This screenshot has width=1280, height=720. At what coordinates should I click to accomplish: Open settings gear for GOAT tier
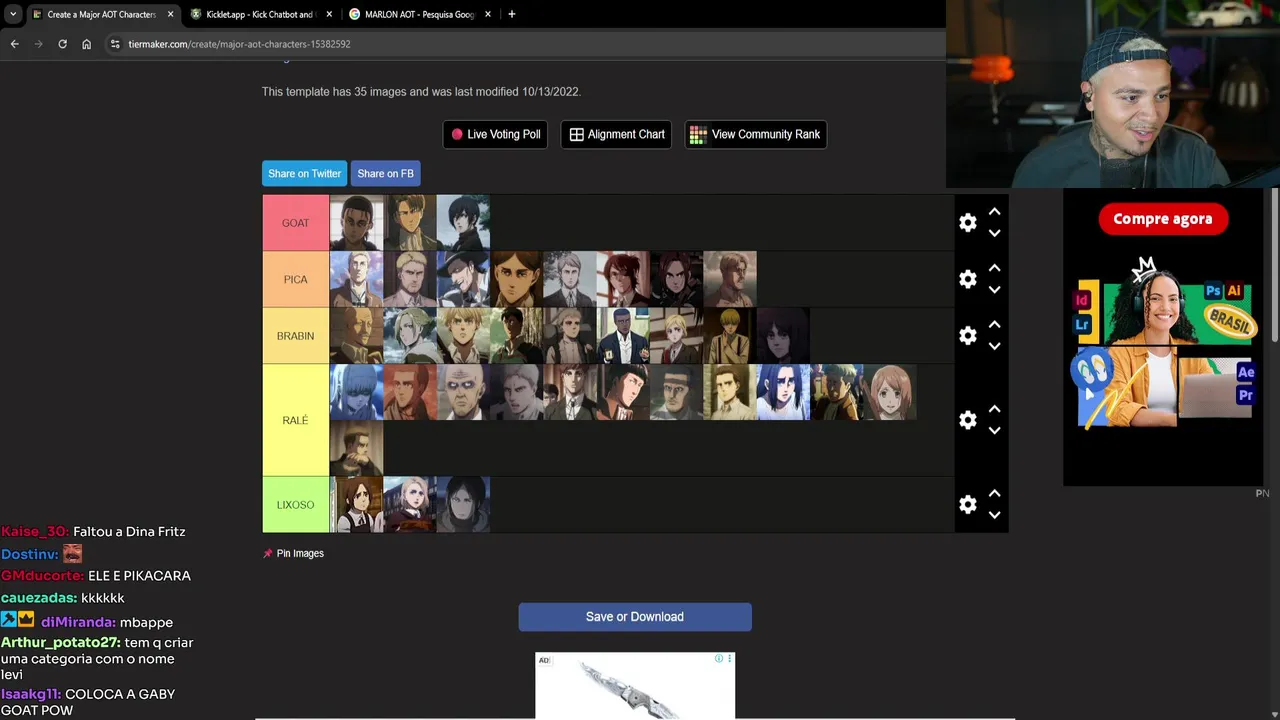pos(967,223)
